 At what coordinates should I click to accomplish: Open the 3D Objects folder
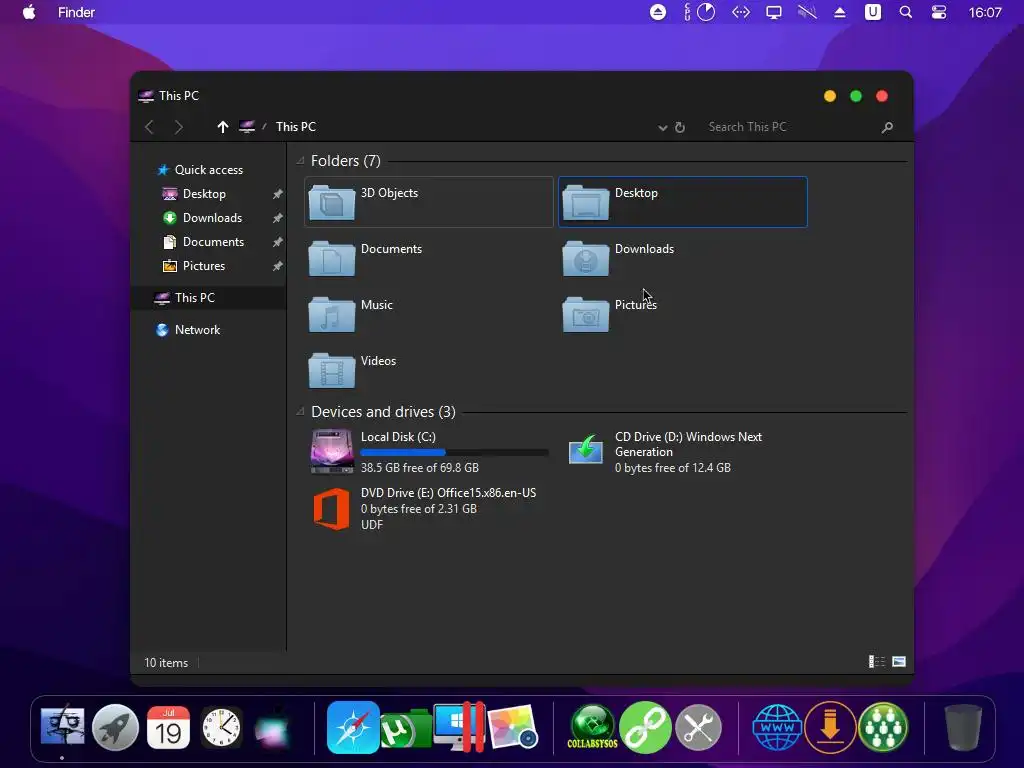click(428, 202)
